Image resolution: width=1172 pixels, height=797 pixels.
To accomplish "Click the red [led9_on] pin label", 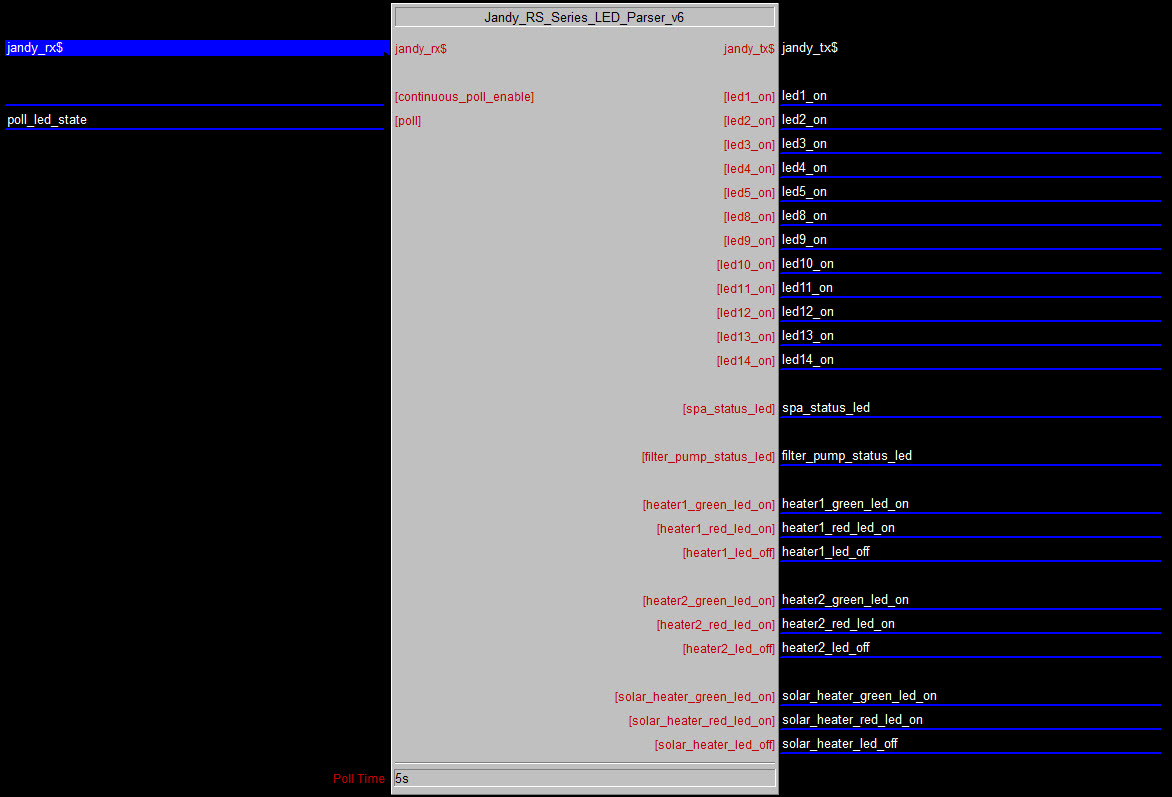I will pos(749,240).
